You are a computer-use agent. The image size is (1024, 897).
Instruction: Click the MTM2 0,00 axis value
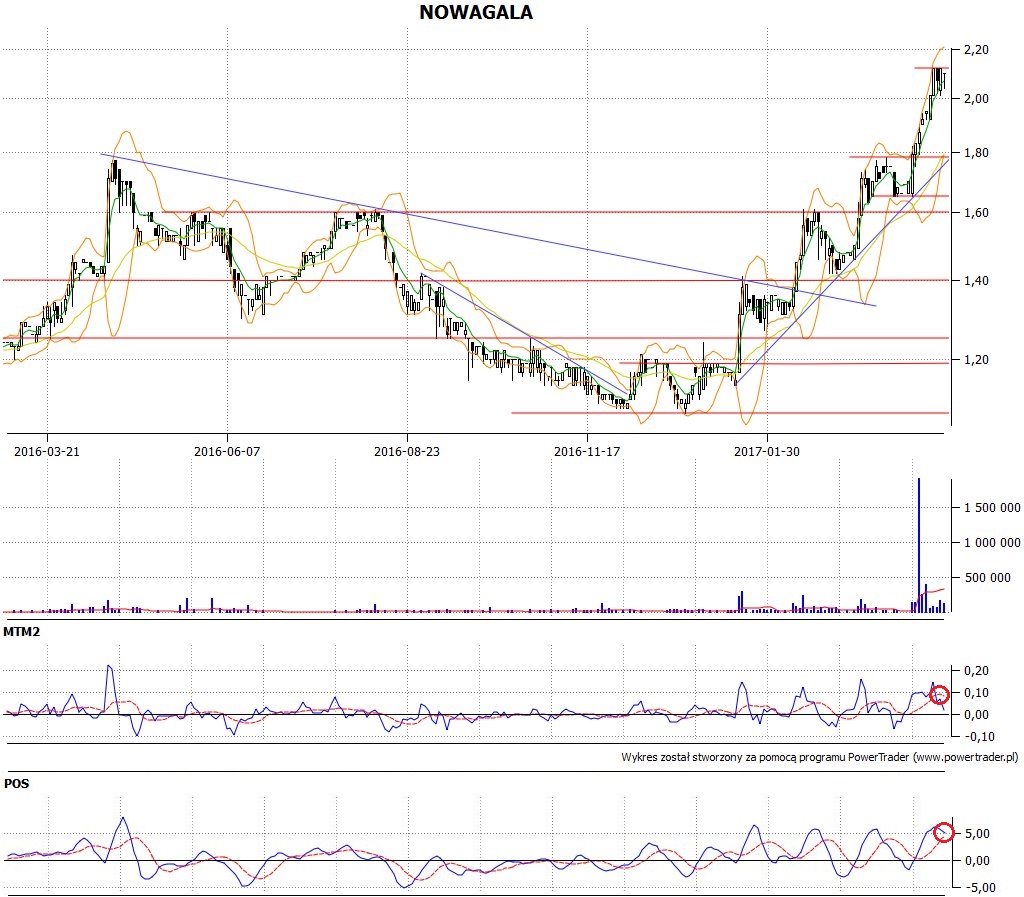[976, 715]
